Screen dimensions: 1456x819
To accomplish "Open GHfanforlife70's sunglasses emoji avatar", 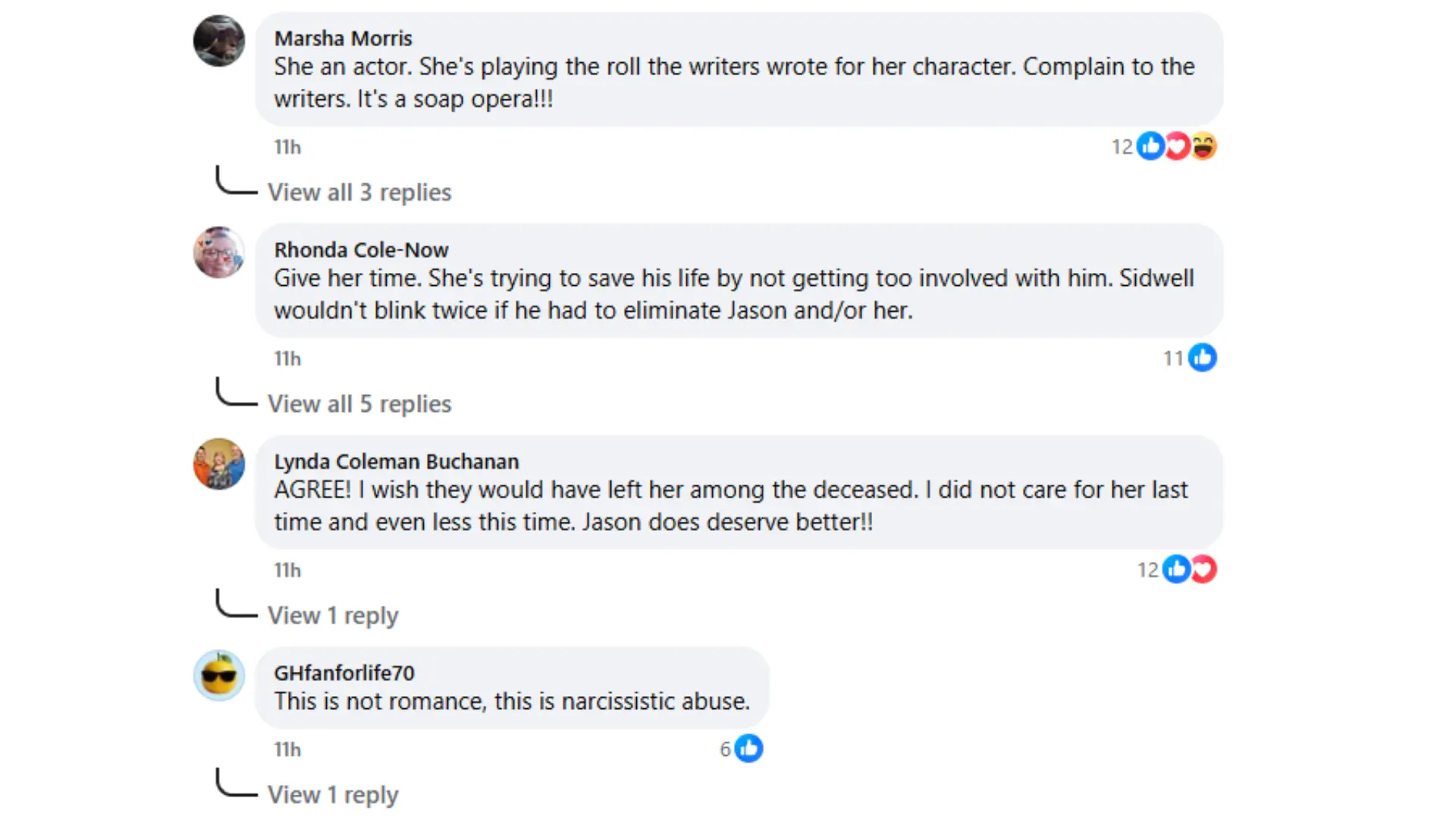I will pos(219,676).
